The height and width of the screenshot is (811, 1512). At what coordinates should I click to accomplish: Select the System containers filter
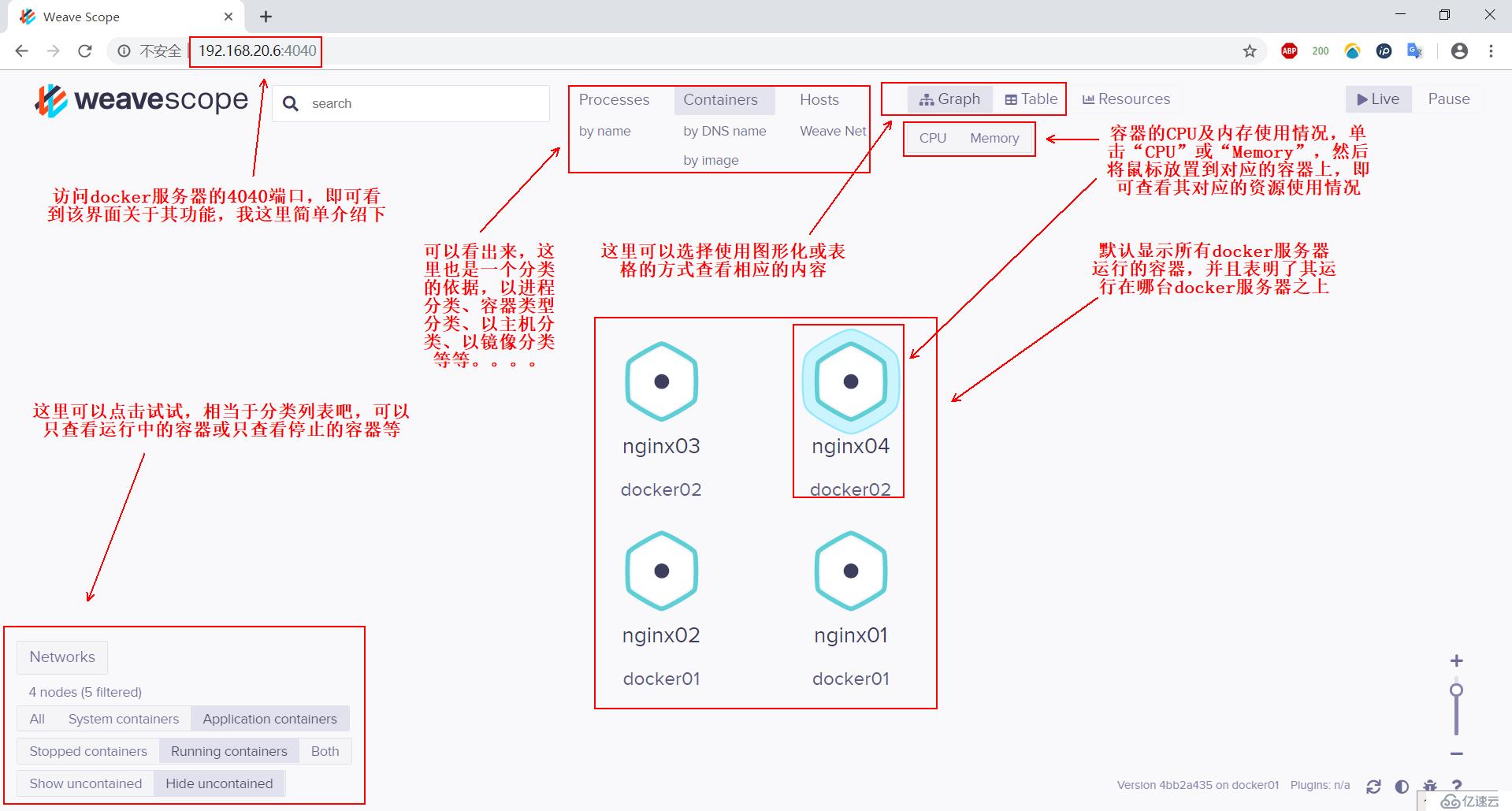[124, 719]
